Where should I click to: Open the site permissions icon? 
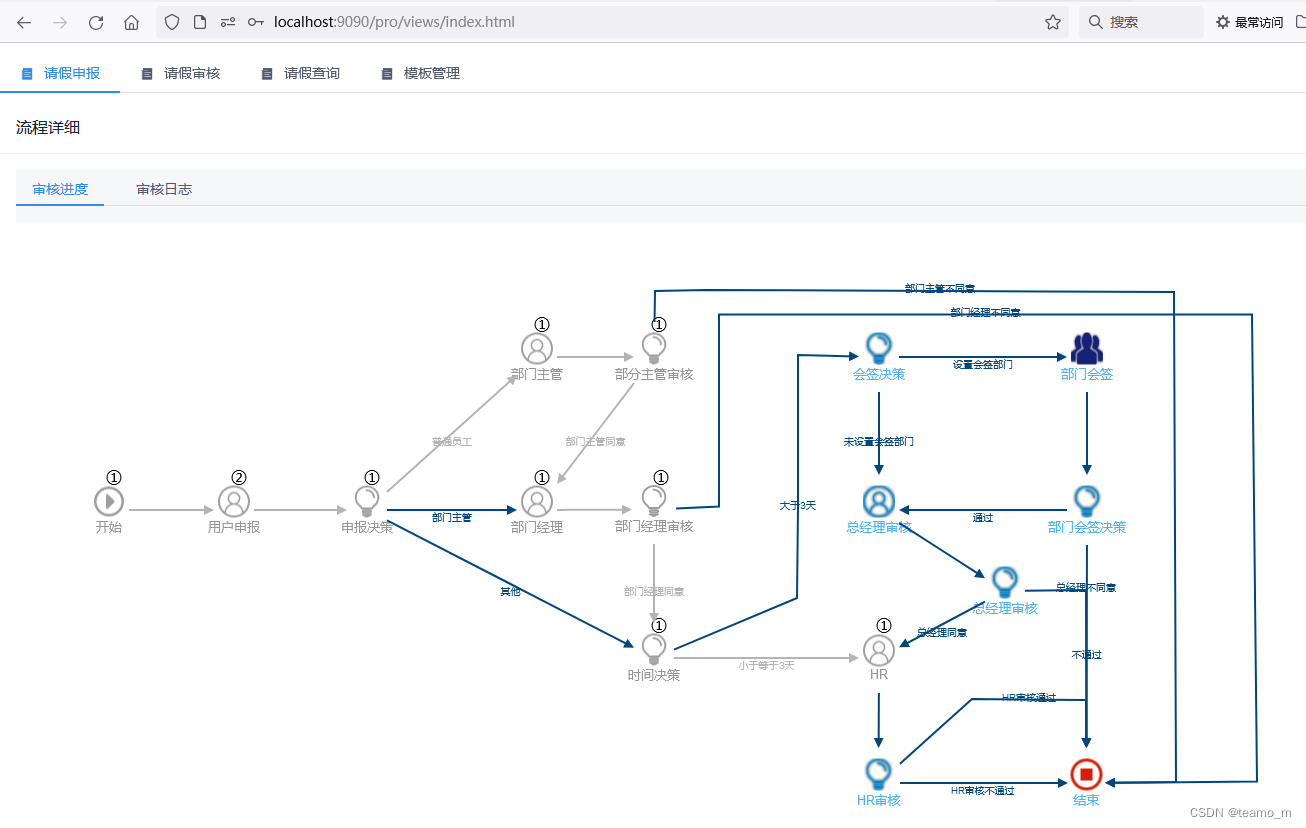228,22
